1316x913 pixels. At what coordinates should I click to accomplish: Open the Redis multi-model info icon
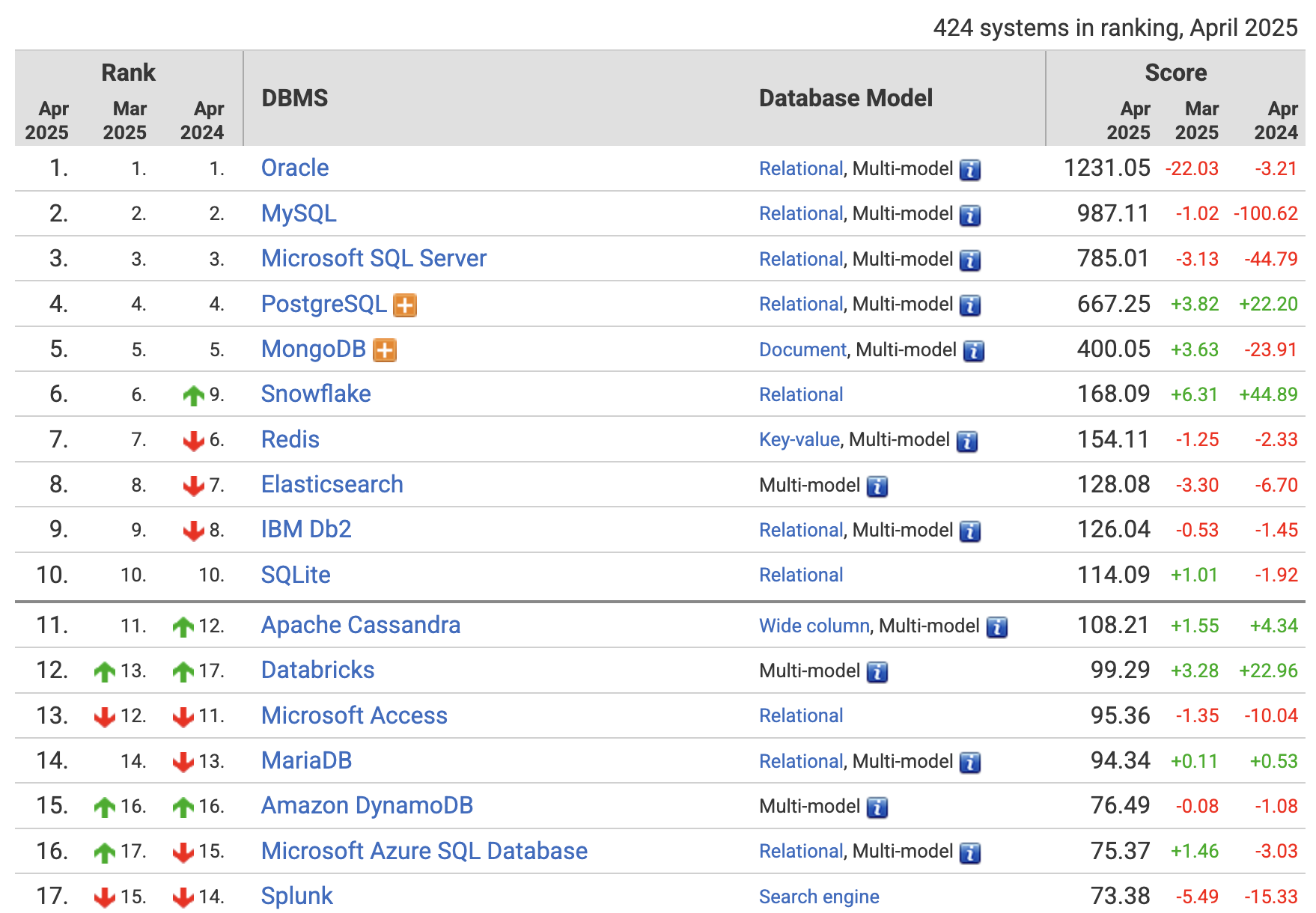coord(967,441)
